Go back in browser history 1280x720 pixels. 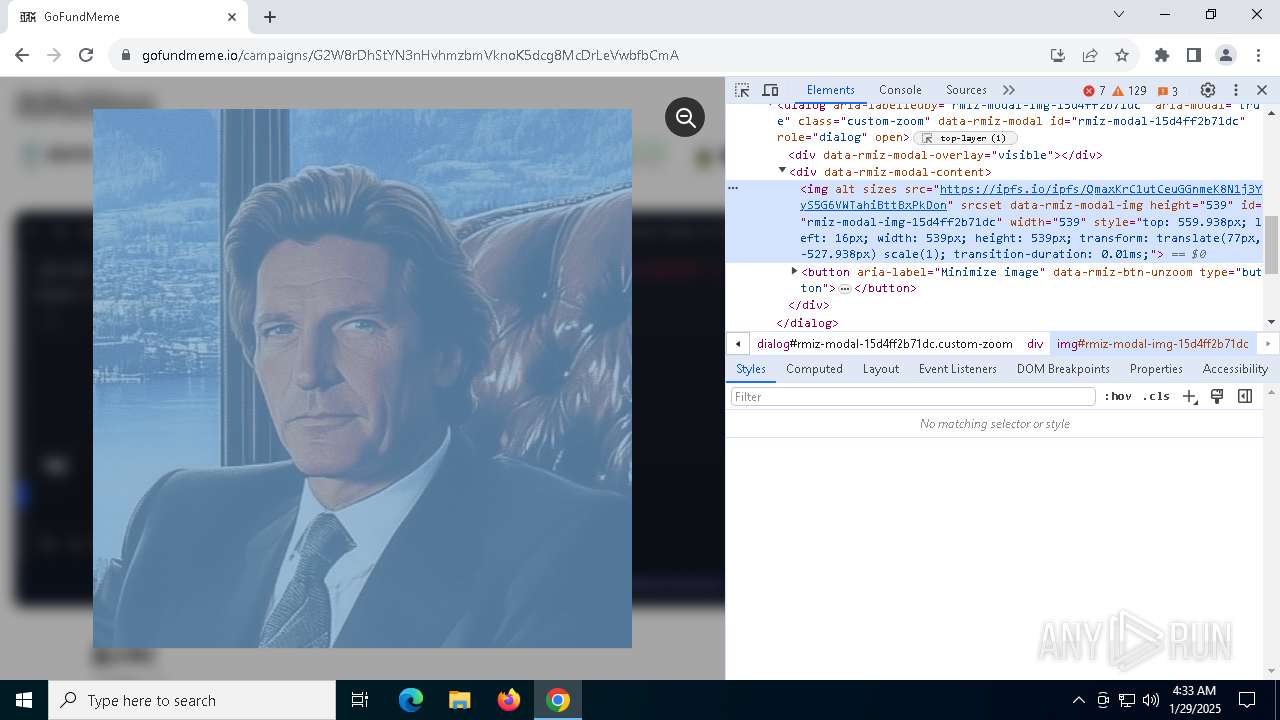click(22, 55)
